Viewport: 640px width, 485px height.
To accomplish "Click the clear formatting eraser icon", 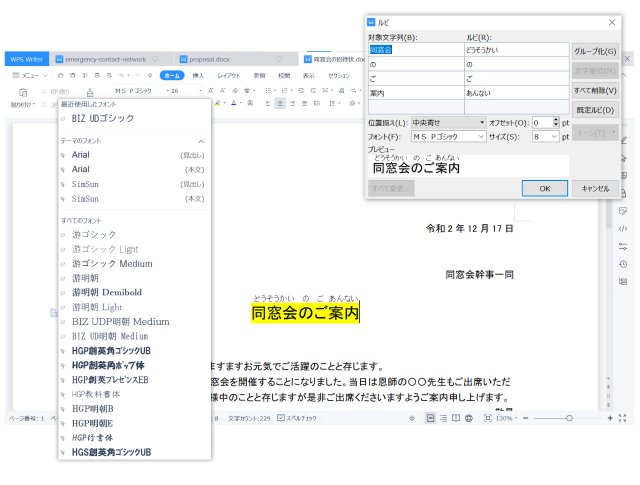I will pos(235,91).
